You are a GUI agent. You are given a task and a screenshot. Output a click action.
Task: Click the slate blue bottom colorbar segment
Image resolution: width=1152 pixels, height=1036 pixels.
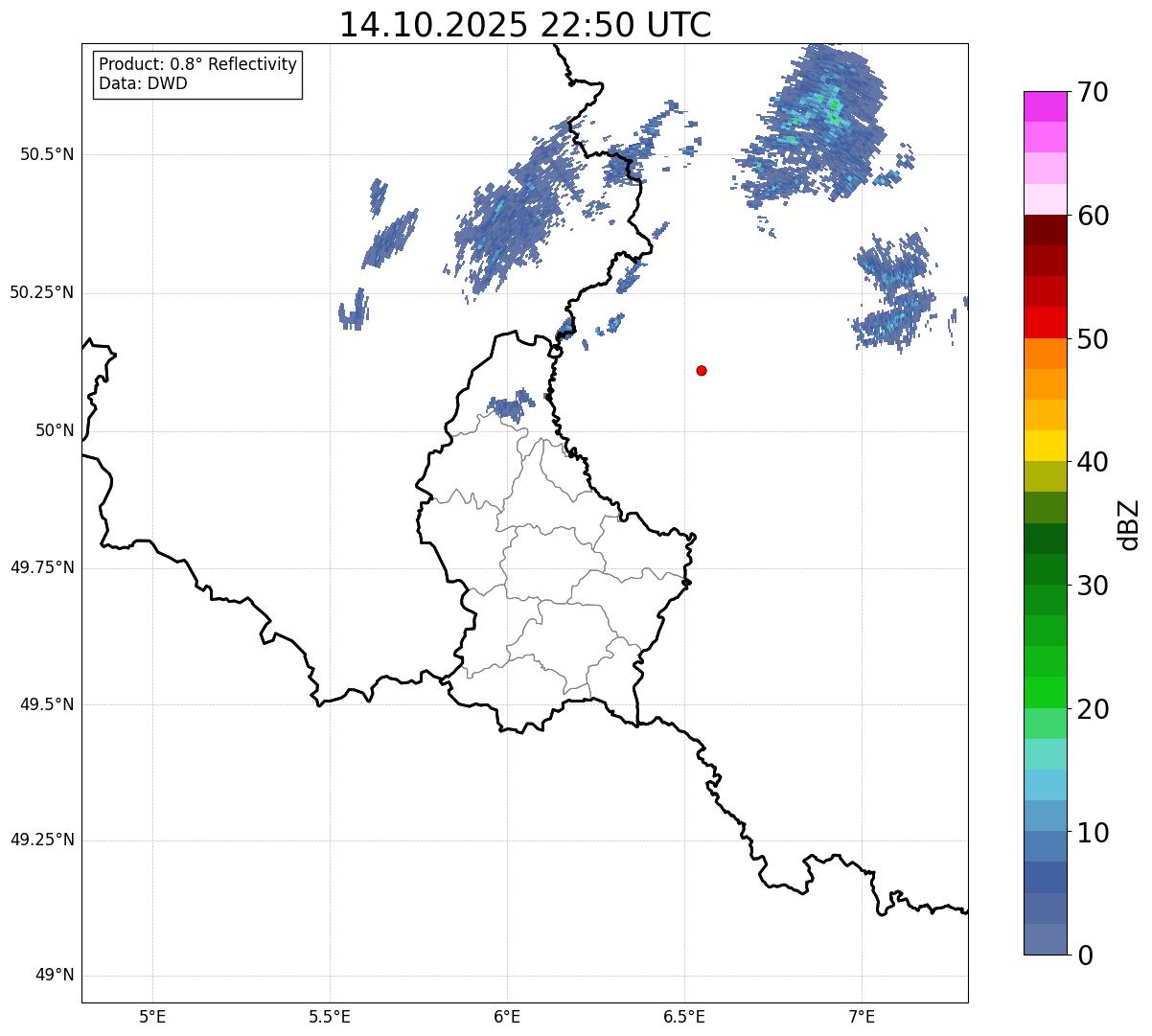point(1045,938)
